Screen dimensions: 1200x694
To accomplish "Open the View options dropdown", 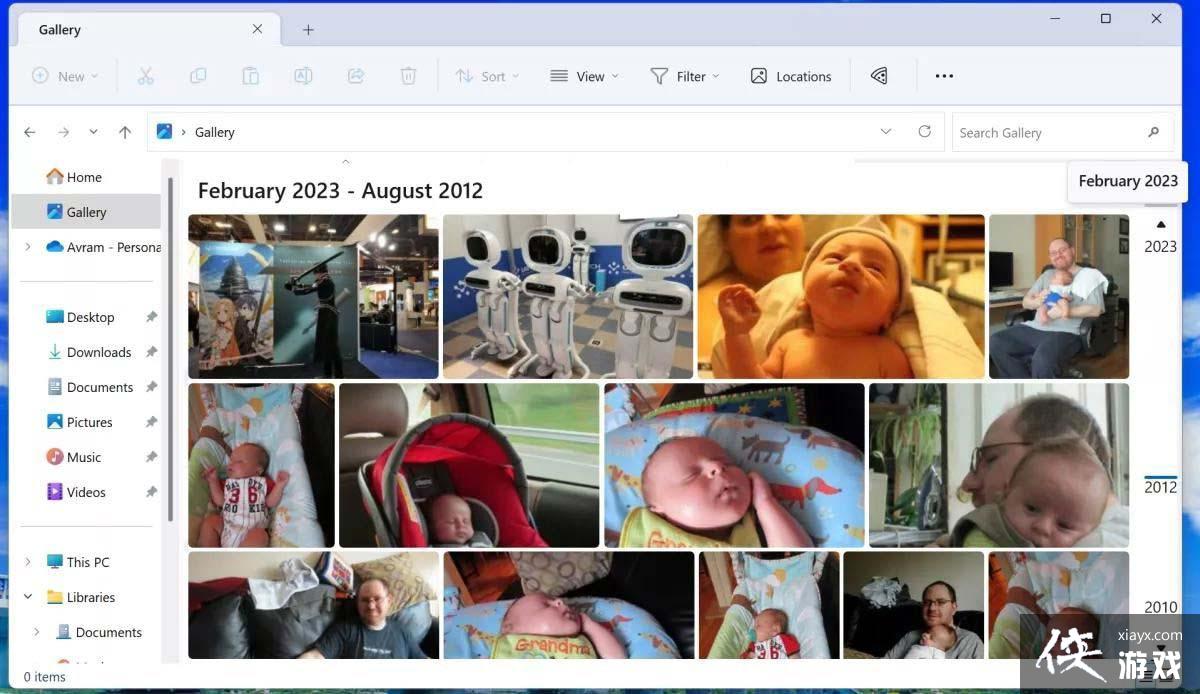I will tap(584, 76).
